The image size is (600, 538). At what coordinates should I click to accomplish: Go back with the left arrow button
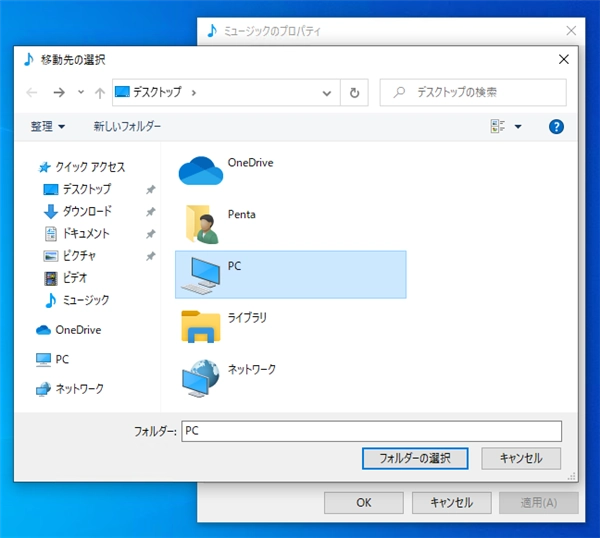tap(32, 93)
